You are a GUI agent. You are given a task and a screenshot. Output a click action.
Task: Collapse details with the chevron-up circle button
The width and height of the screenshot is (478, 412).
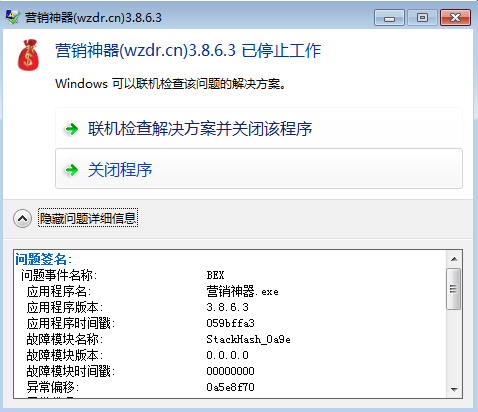22,219
